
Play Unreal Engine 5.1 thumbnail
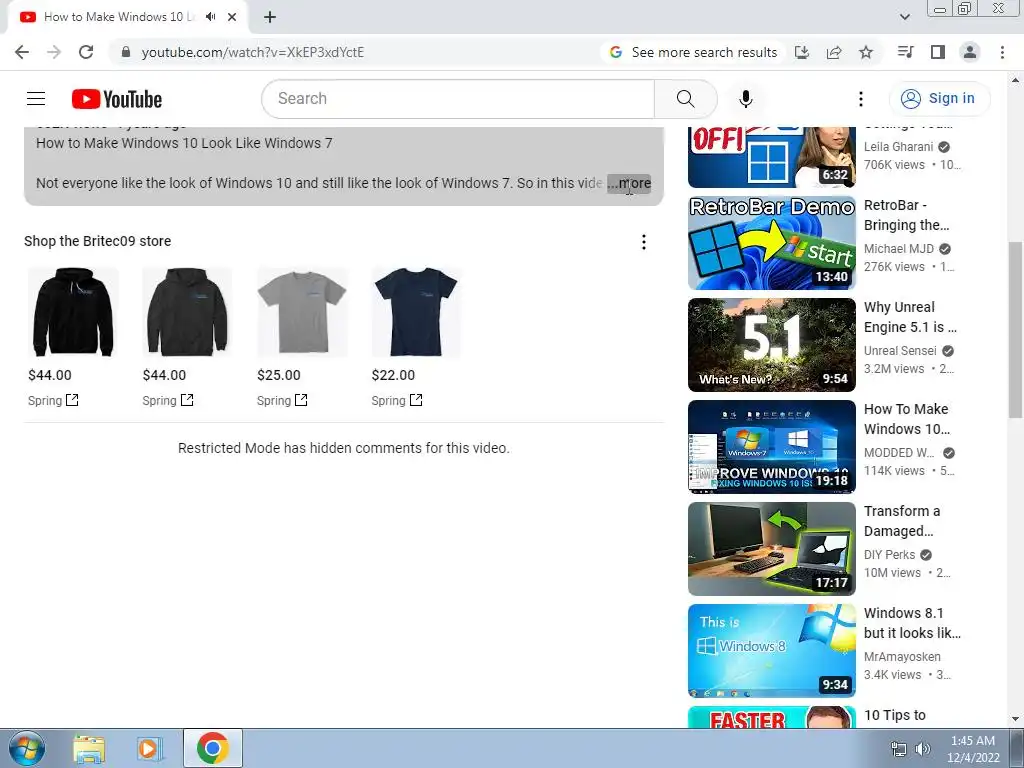[772, 345]
